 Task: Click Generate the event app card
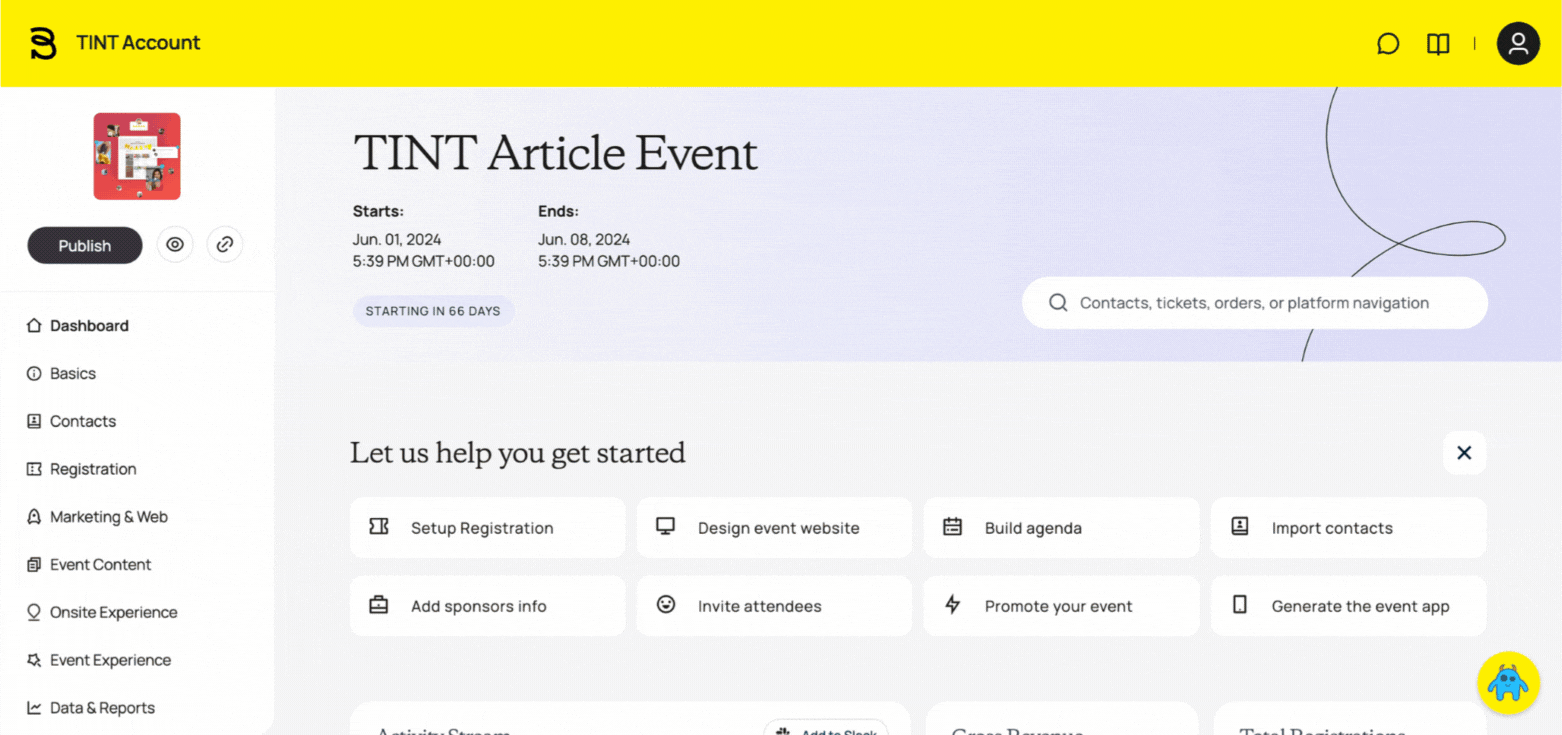[x=1348, y=606]
